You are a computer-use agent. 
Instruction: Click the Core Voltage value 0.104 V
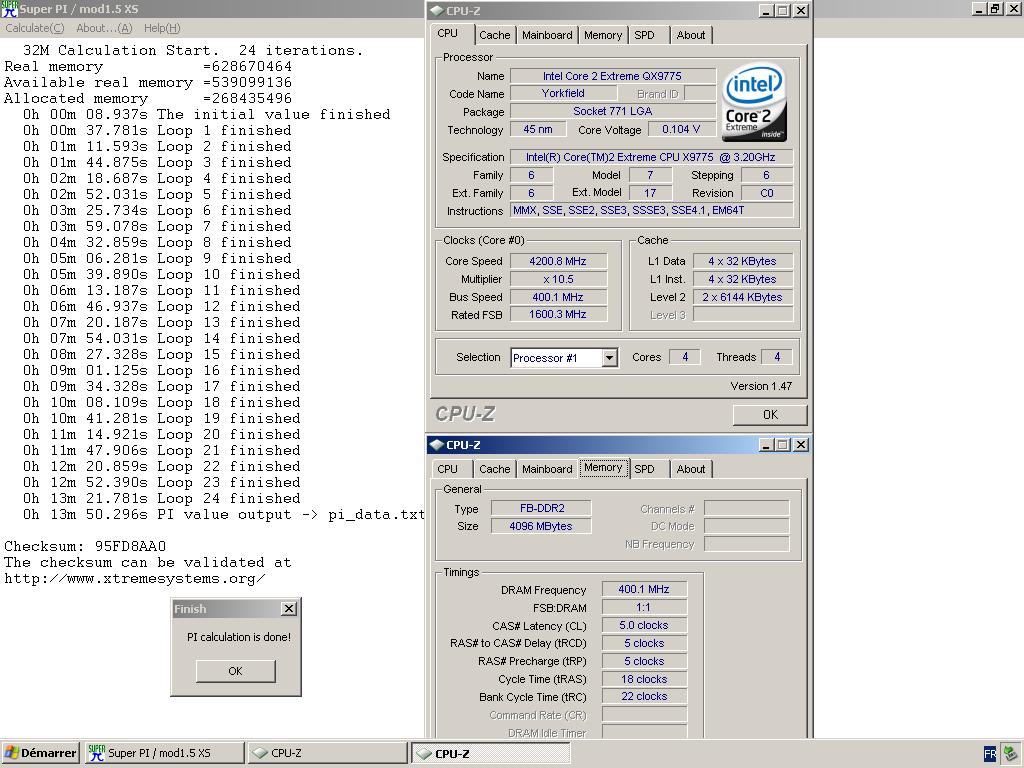coord(681,129)
